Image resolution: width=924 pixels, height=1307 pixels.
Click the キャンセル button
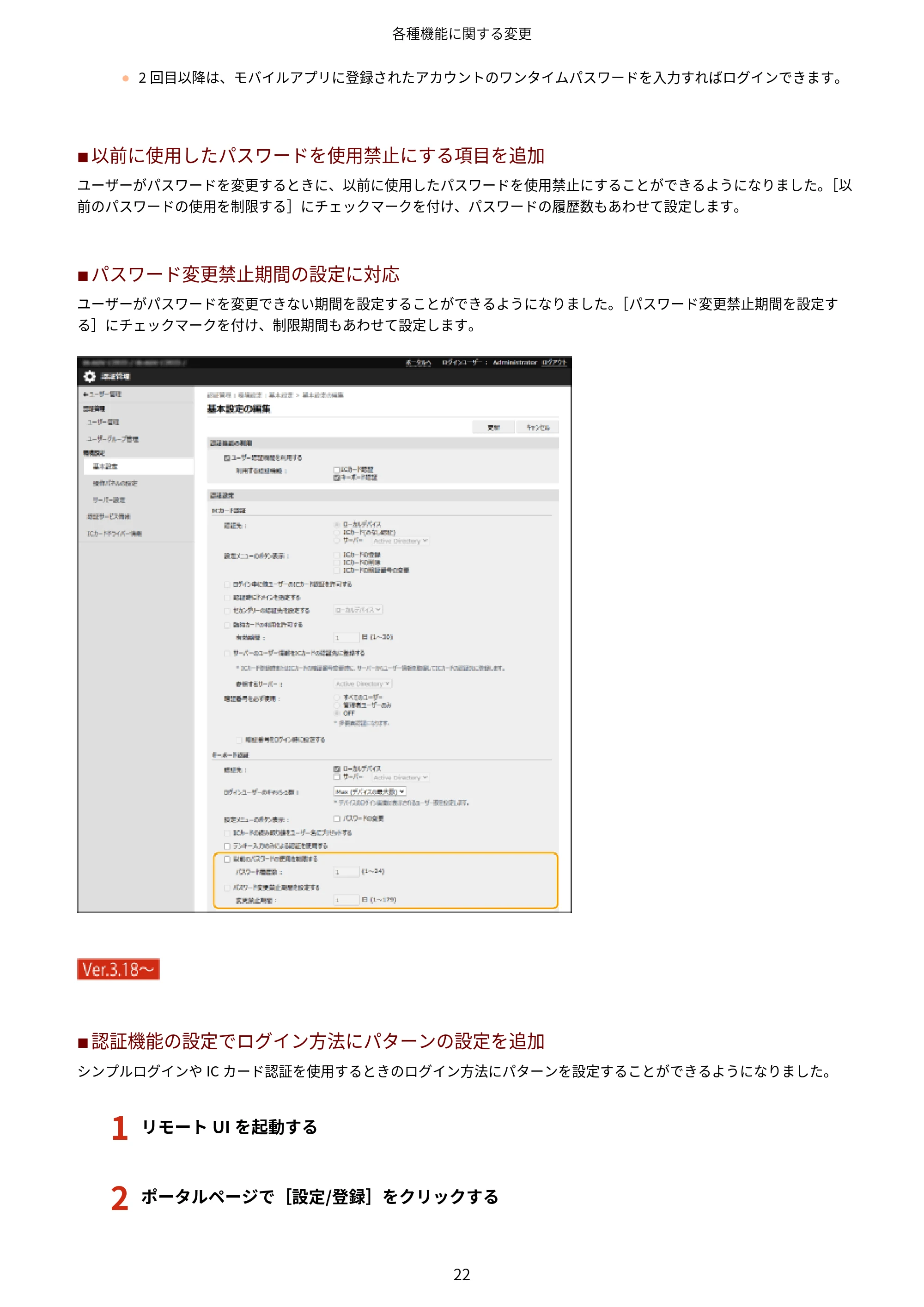[x=537, y=427]
